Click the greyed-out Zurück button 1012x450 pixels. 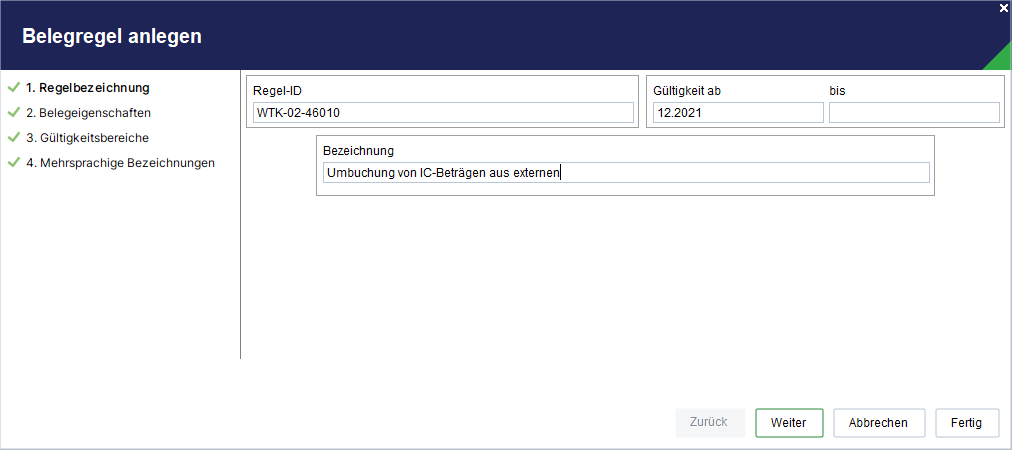[709, 422]
